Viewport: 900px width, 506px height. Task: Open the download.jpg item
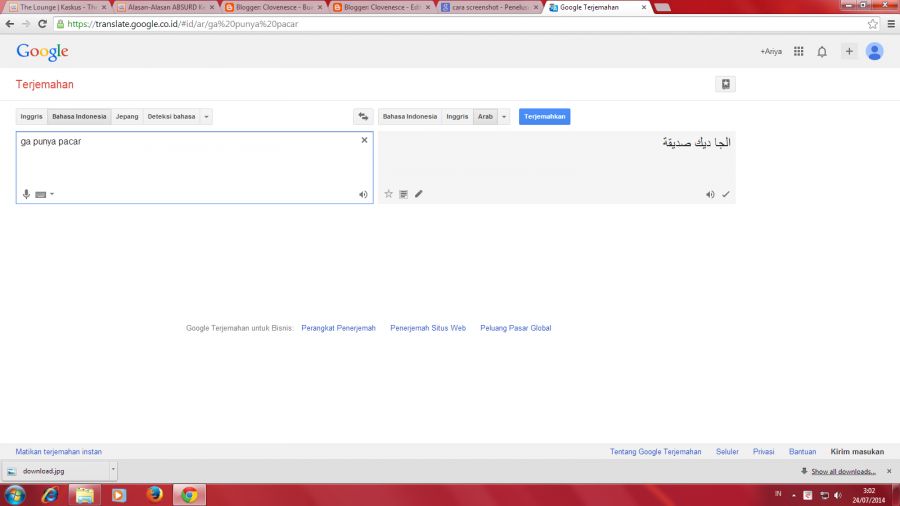tap(55, 471)
